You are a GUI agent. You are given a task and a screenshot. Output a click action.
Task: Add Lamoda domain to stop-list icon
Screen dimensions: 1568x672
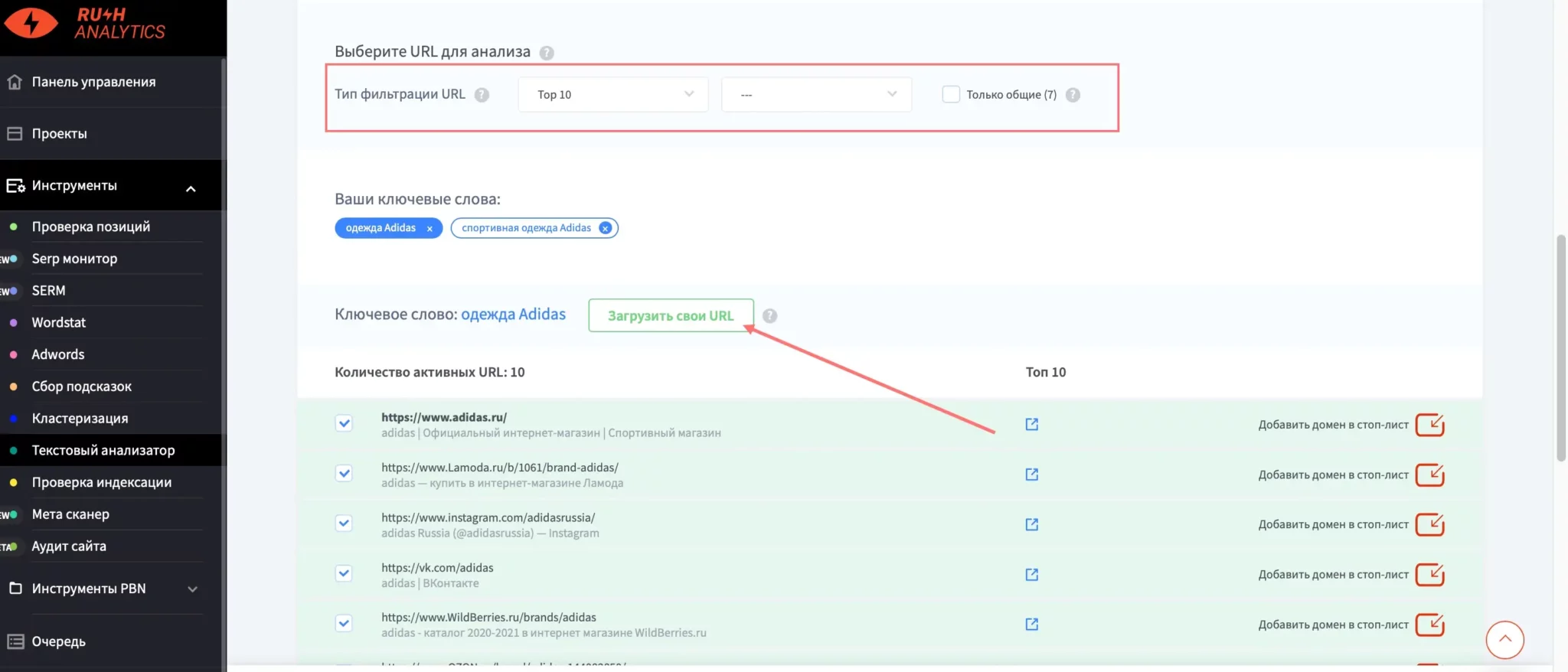pos(1429,475)
